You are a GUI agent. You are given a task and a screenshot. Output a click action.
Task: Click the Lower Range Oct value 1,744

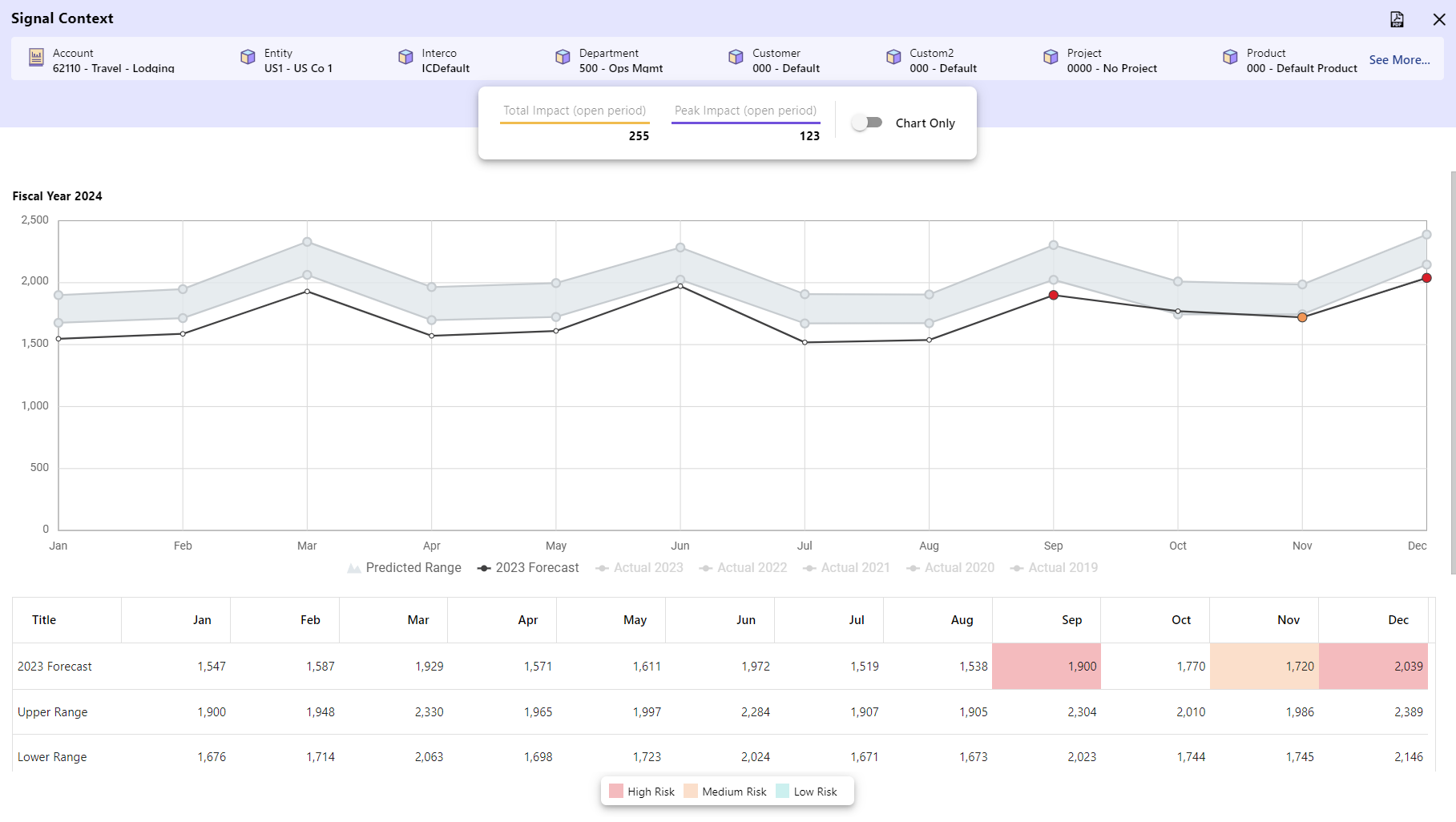[1191, 757]
